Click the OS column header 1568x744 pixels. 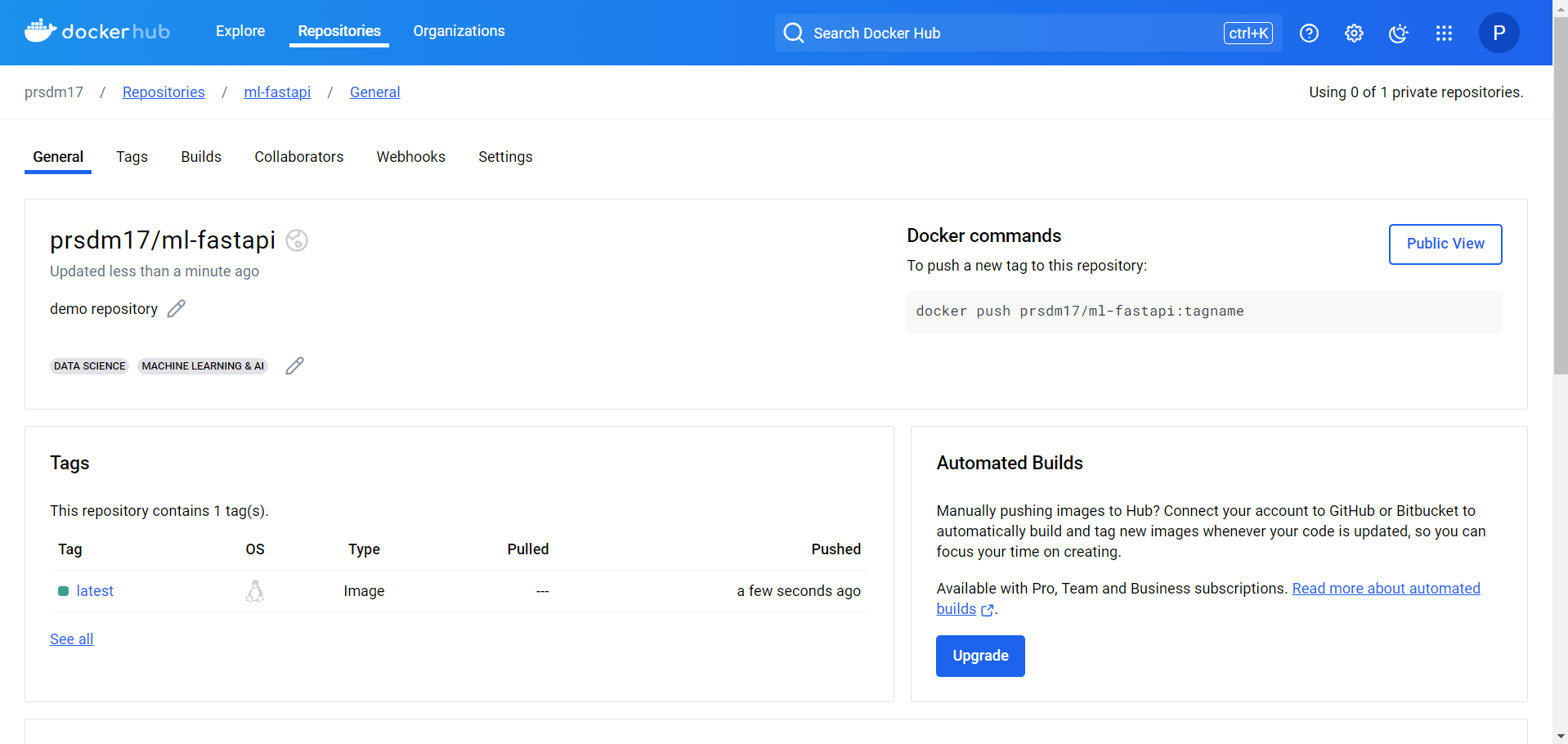tap(255, 549)
